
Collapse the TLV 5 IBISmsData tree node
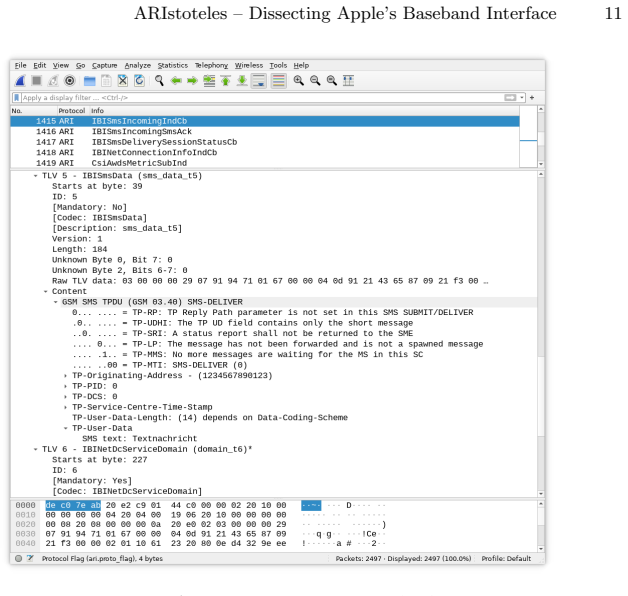point(35,176)
